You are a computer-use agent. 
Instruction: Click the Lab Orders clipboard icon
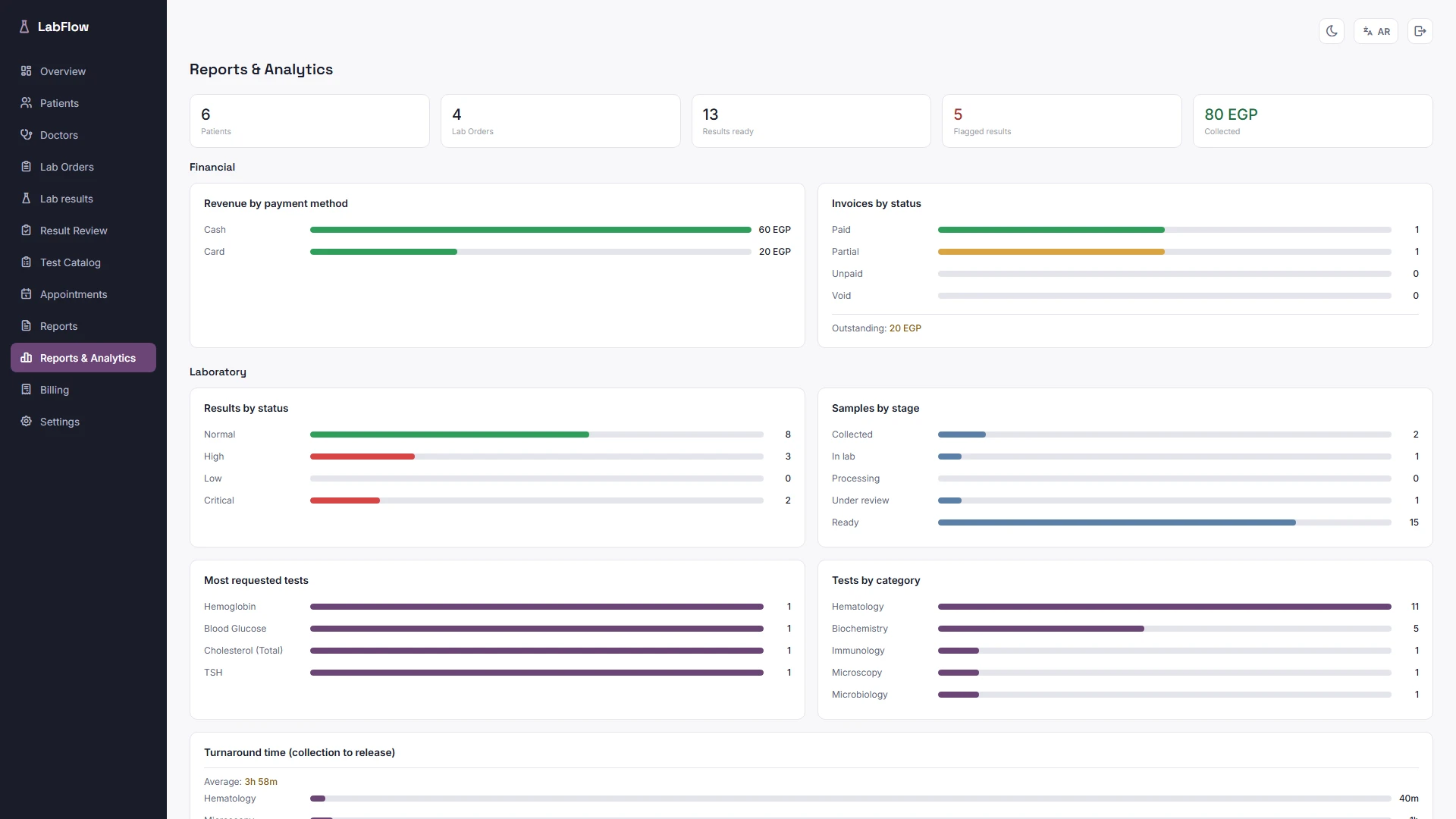tap(26, 166)
